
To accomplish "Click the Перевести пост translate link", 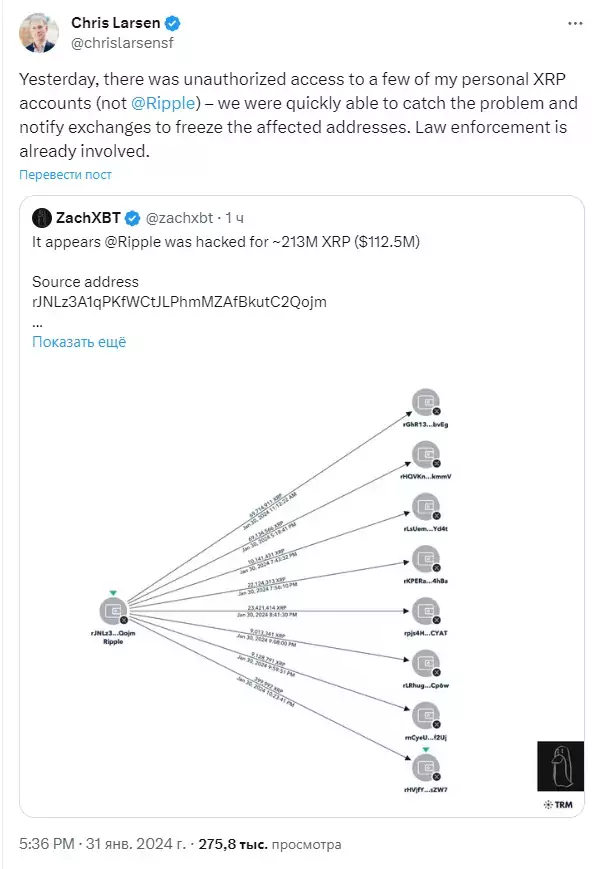I will click(x=65, y=175).
